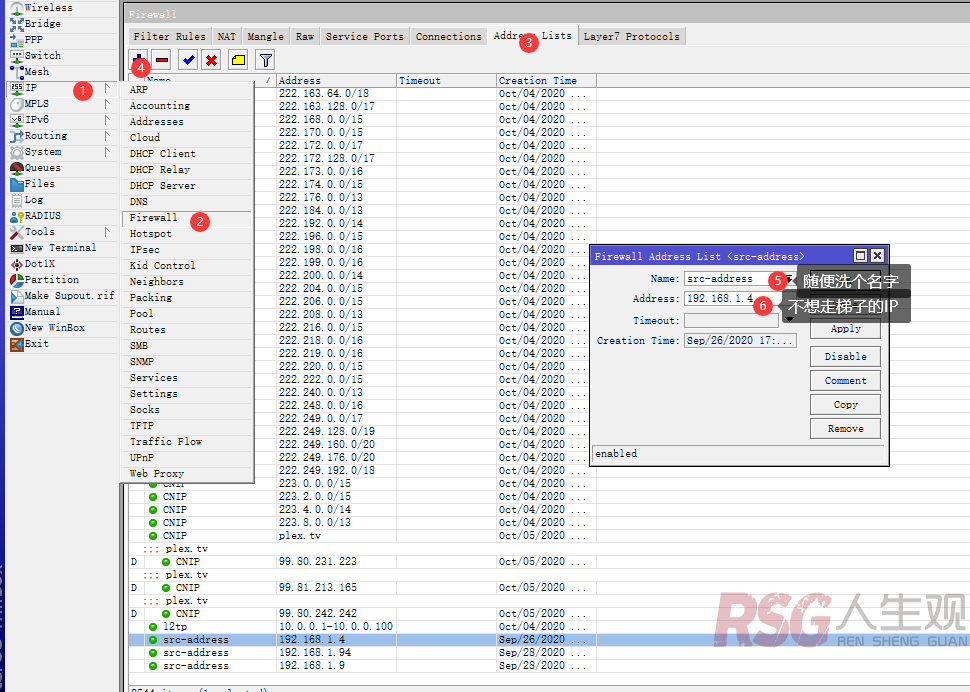This screenshot has height=692, width=970.
Task: Open the filter funnel button
Action: (x=265, y=60)
